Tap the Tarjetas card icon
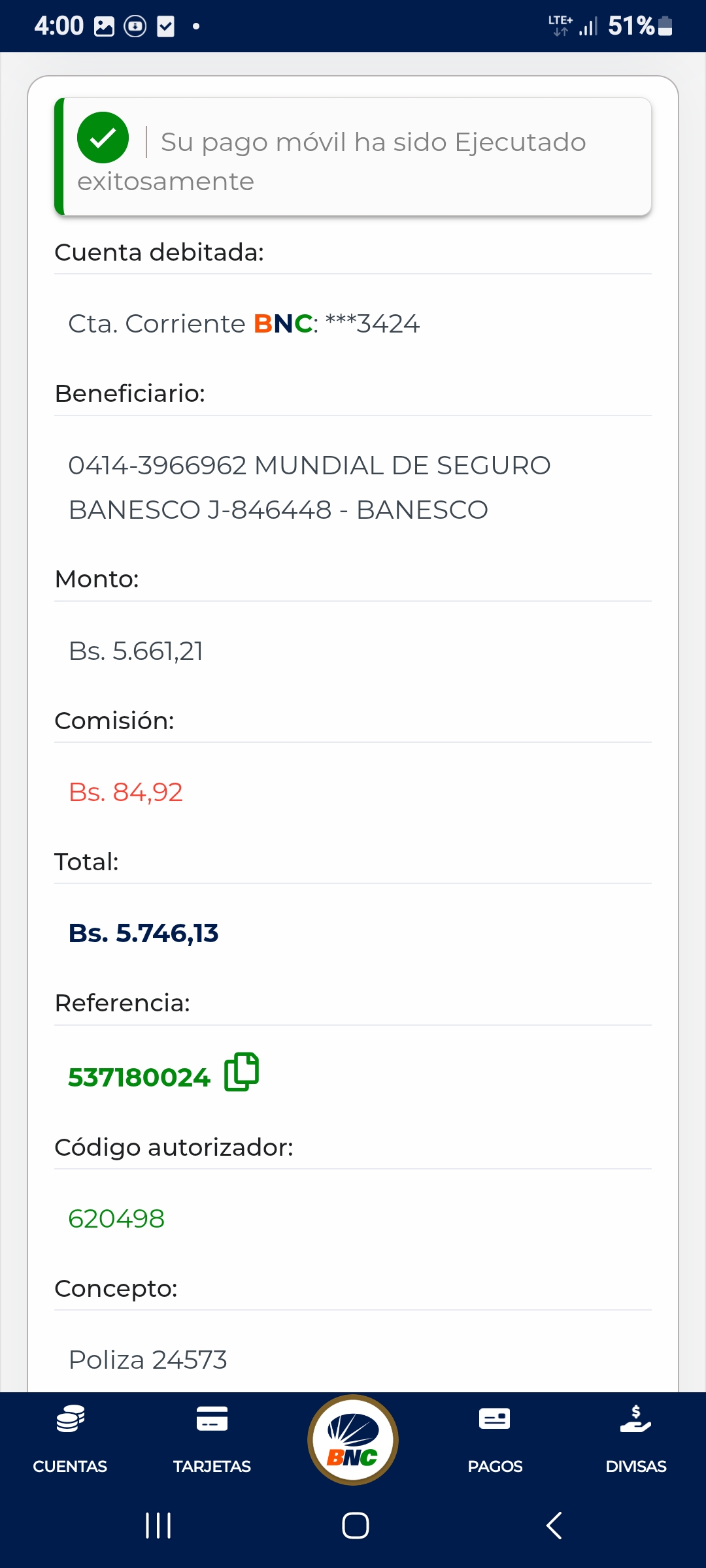 point(212,1419)
